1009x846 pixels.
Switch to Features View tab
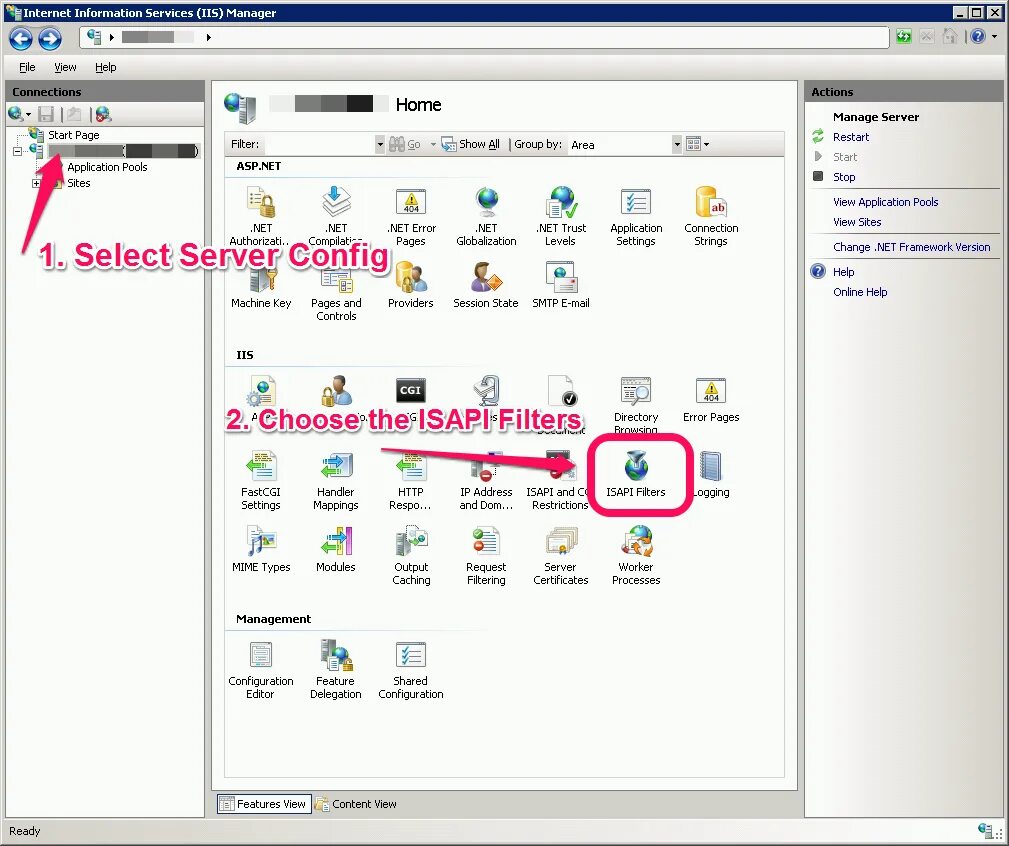tap(264, 804)
